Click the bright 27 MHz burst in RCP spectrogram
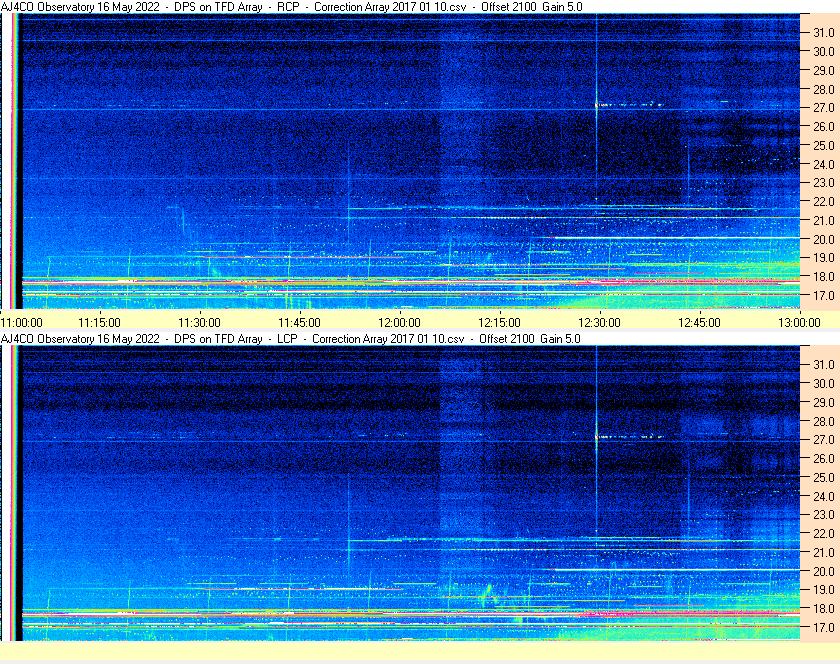Viewport: 840px width, 664px height. click(629, 105)
